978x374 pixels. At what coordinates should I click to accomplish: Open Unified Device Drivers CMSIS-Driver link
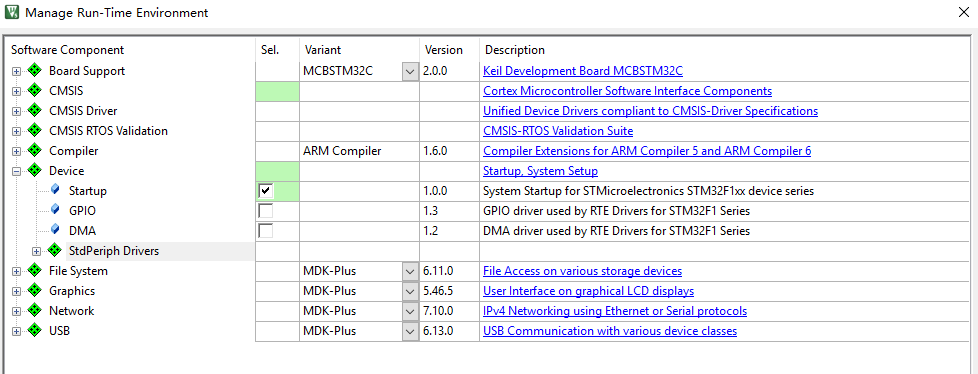point(651,111)
